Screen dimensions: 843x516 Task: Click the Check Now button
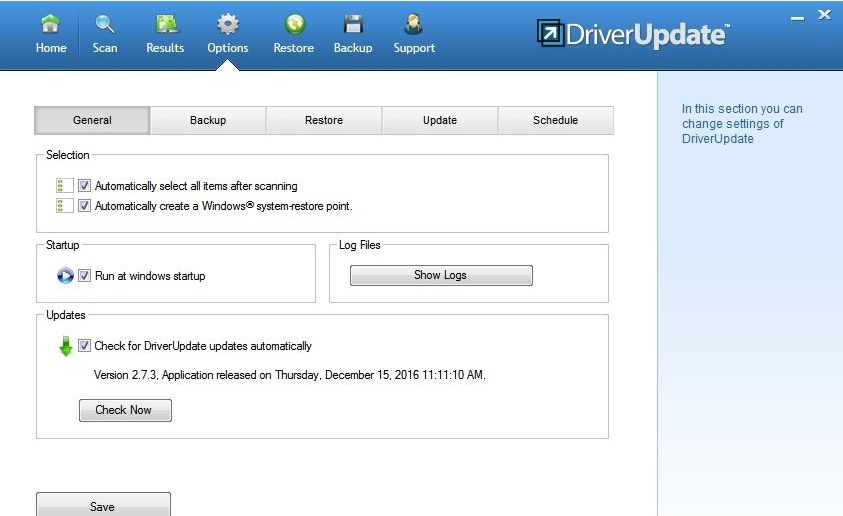125,410
